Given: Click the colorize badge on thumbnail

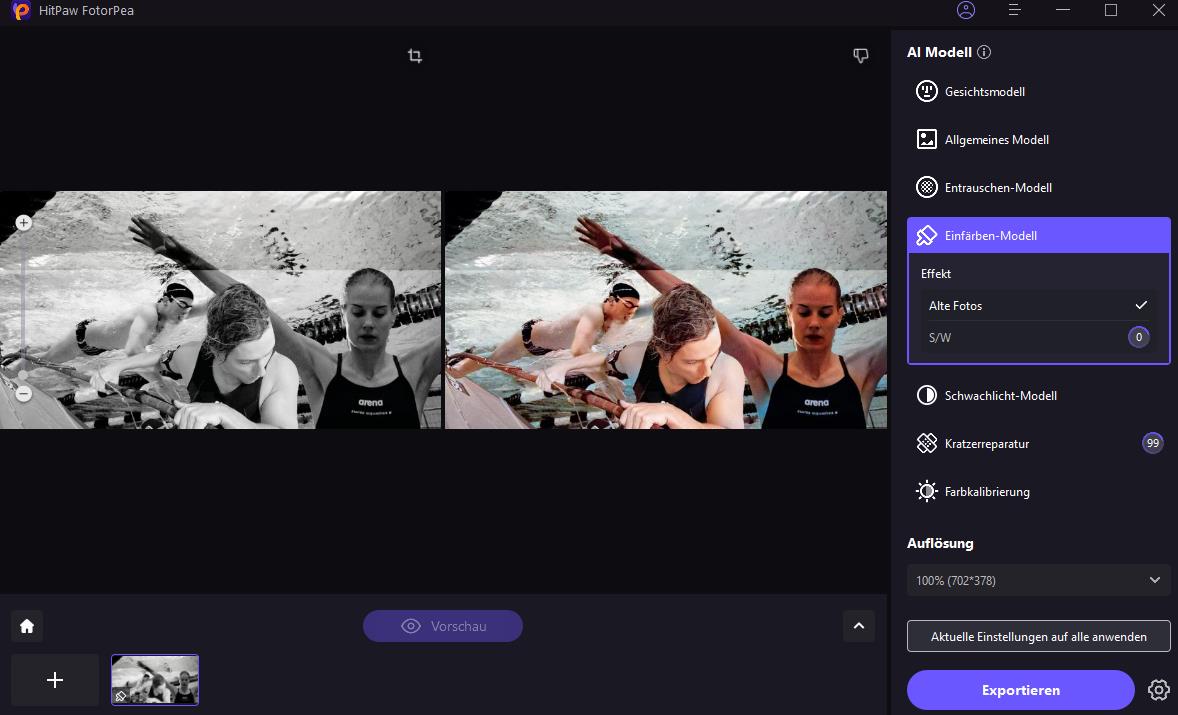Looking at the screenshot, I should coord(120,696).
